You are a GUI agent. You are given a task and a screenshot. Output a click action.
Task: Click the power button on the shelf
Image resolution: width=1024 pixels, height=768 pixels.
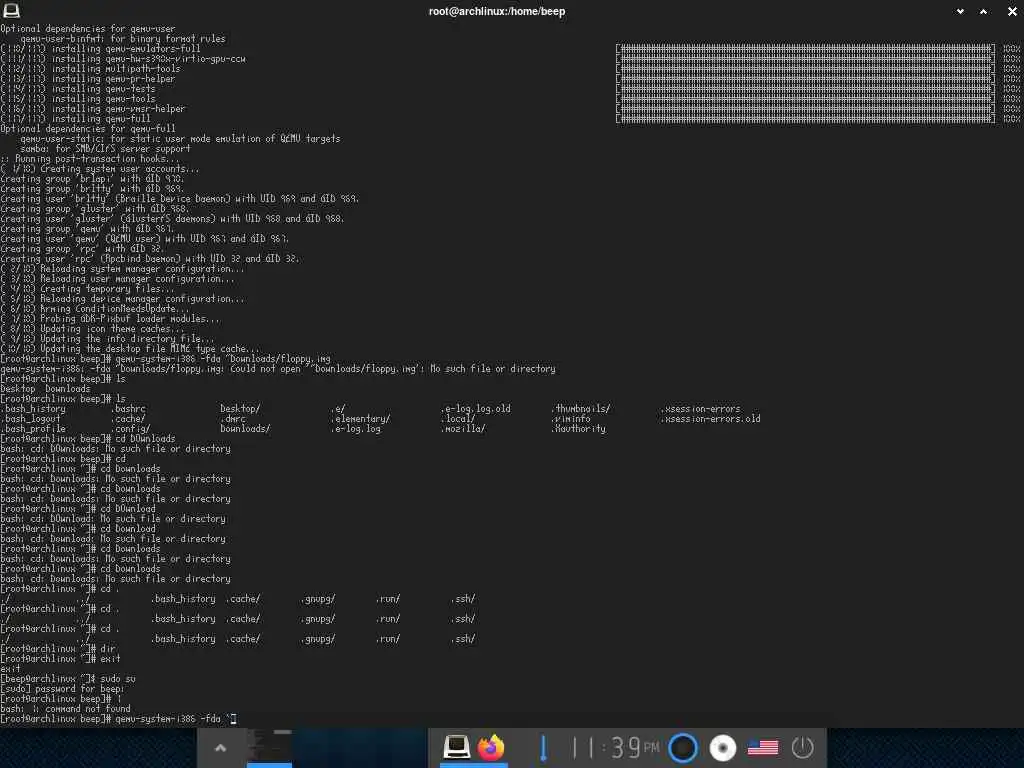click(x=803, y=748)
